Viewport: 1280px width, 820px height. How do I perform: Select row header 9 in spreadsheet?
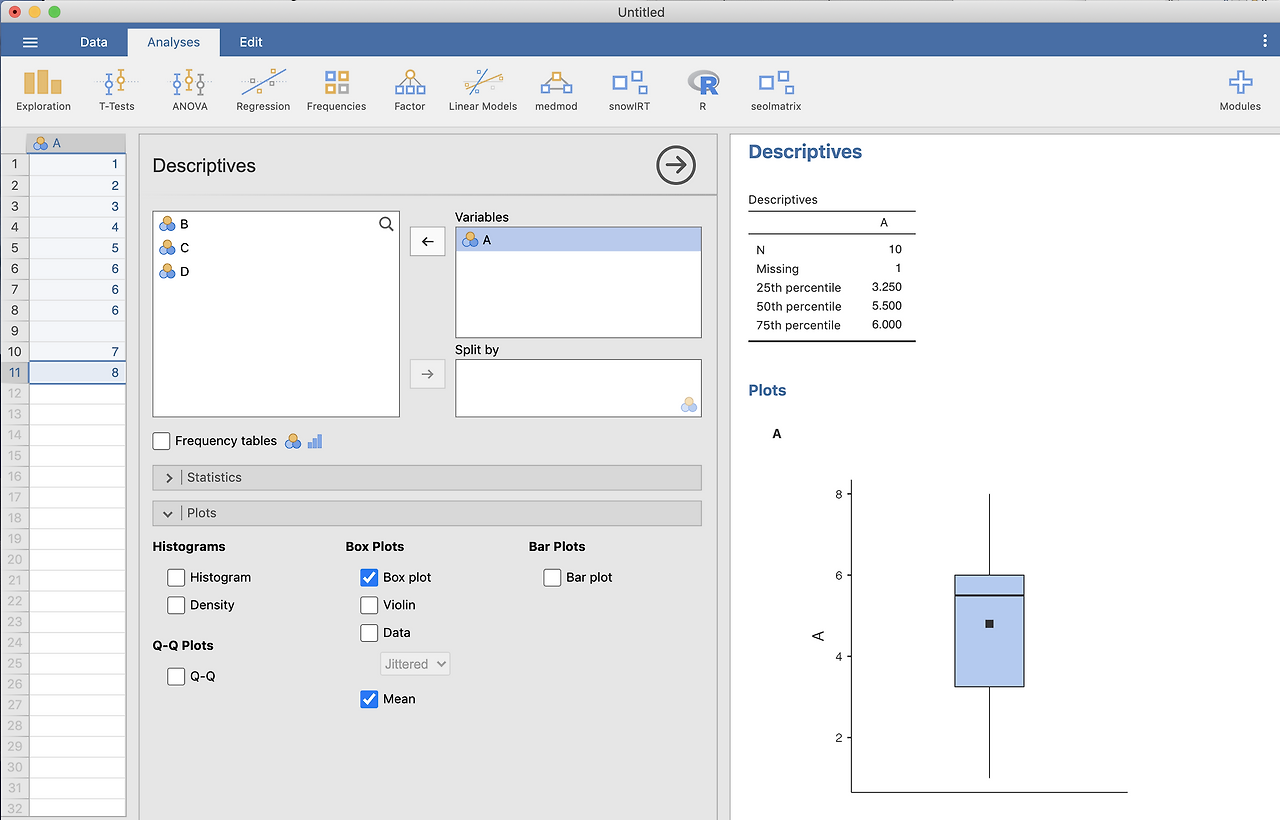pyautogui.click(x=15, y=331)
